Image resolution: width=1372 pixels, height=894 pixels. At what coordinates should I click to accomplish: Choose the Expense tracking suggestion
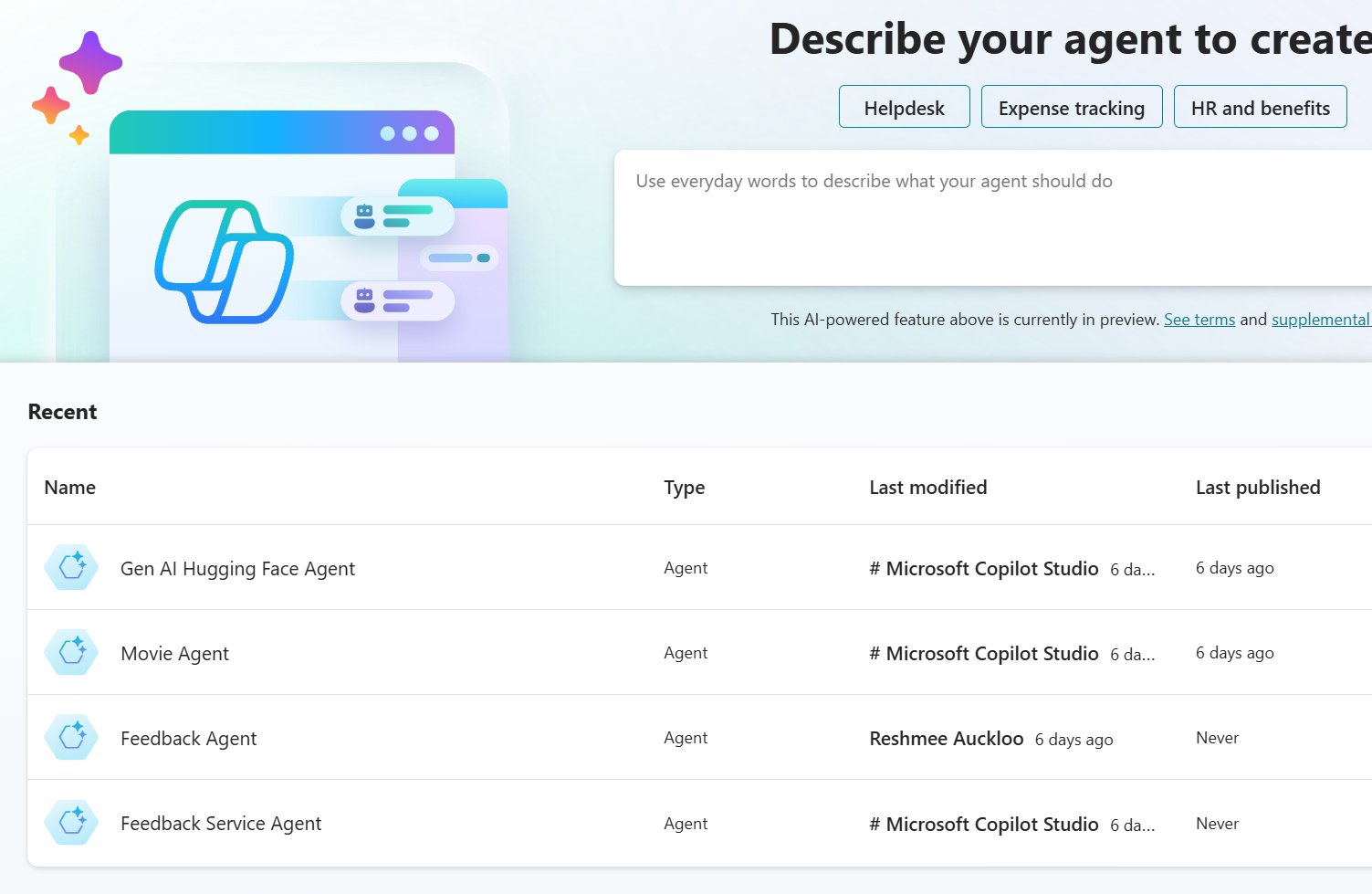[1071, 108]
